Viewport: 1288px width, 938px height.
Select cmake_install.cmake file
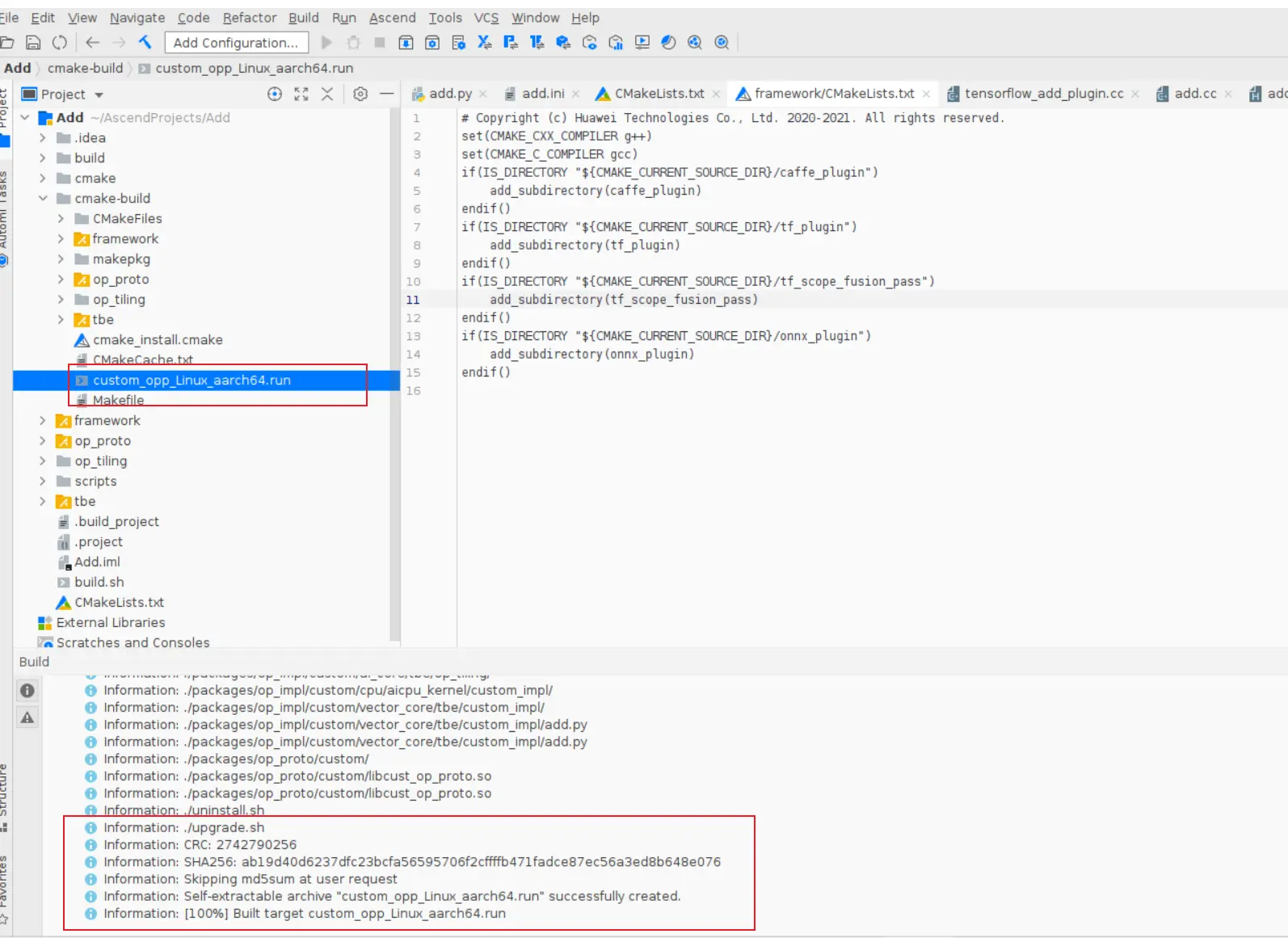coord(158,340)
